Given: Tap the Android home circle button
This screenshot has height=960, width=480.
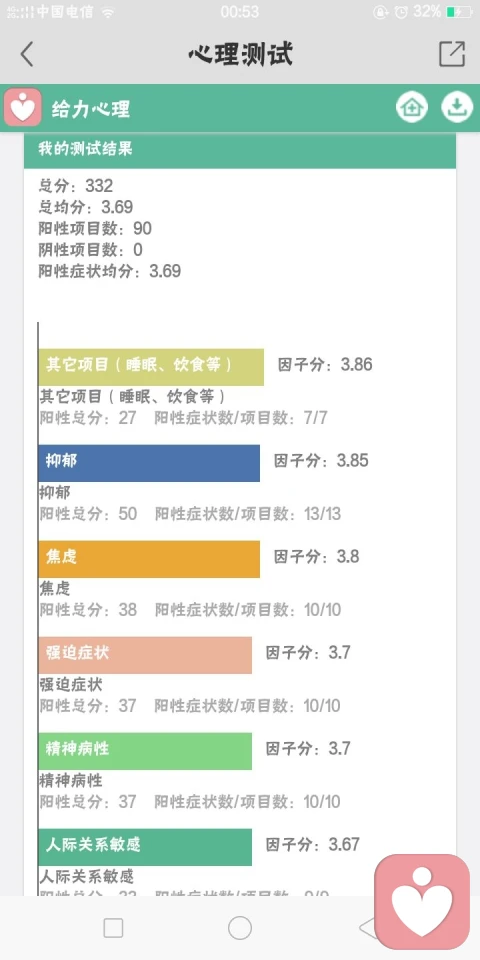Looking at the screenshot, I should click(240, 928).
